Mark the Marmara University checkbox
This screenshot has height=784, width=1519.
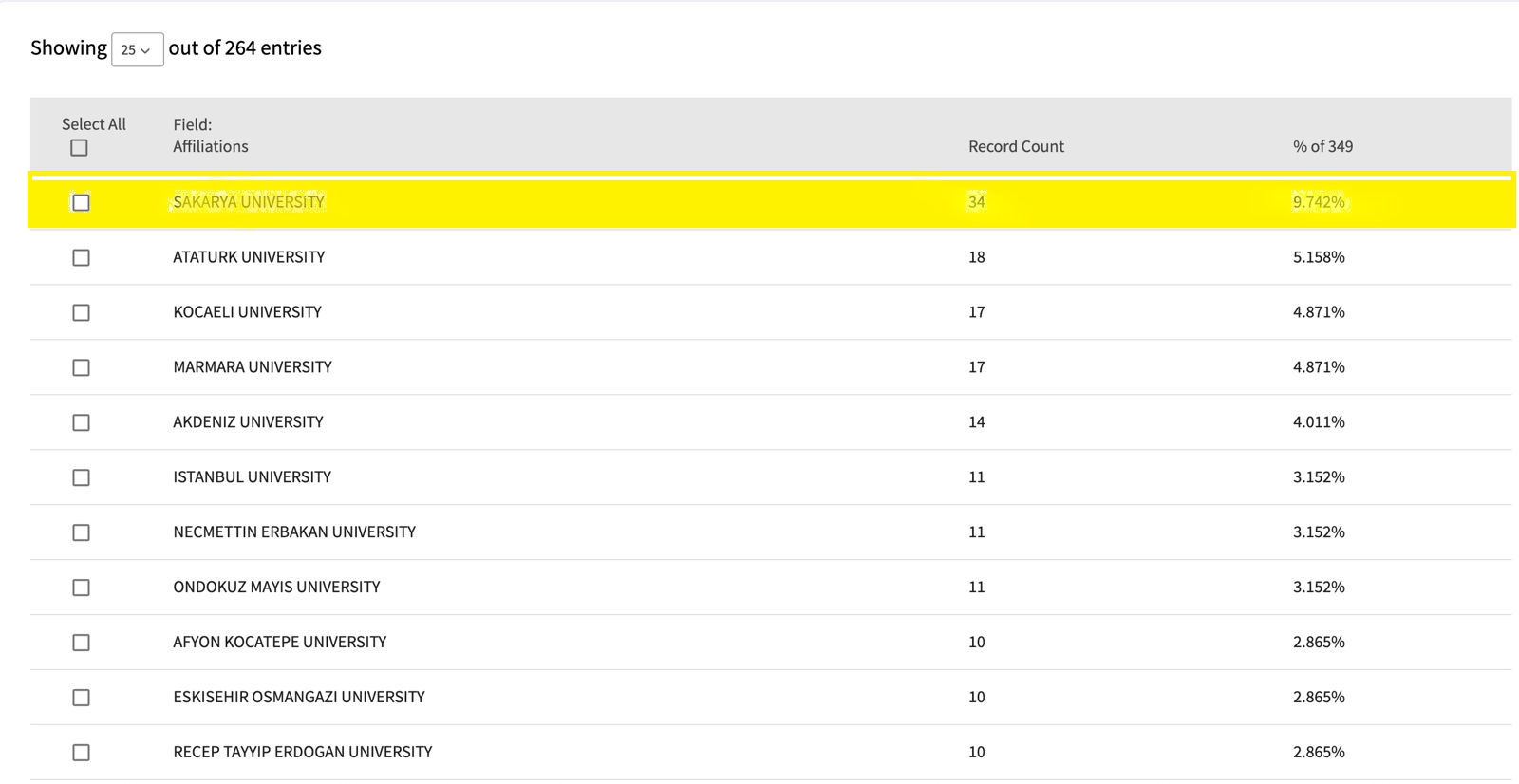click(x=82, y=367)
